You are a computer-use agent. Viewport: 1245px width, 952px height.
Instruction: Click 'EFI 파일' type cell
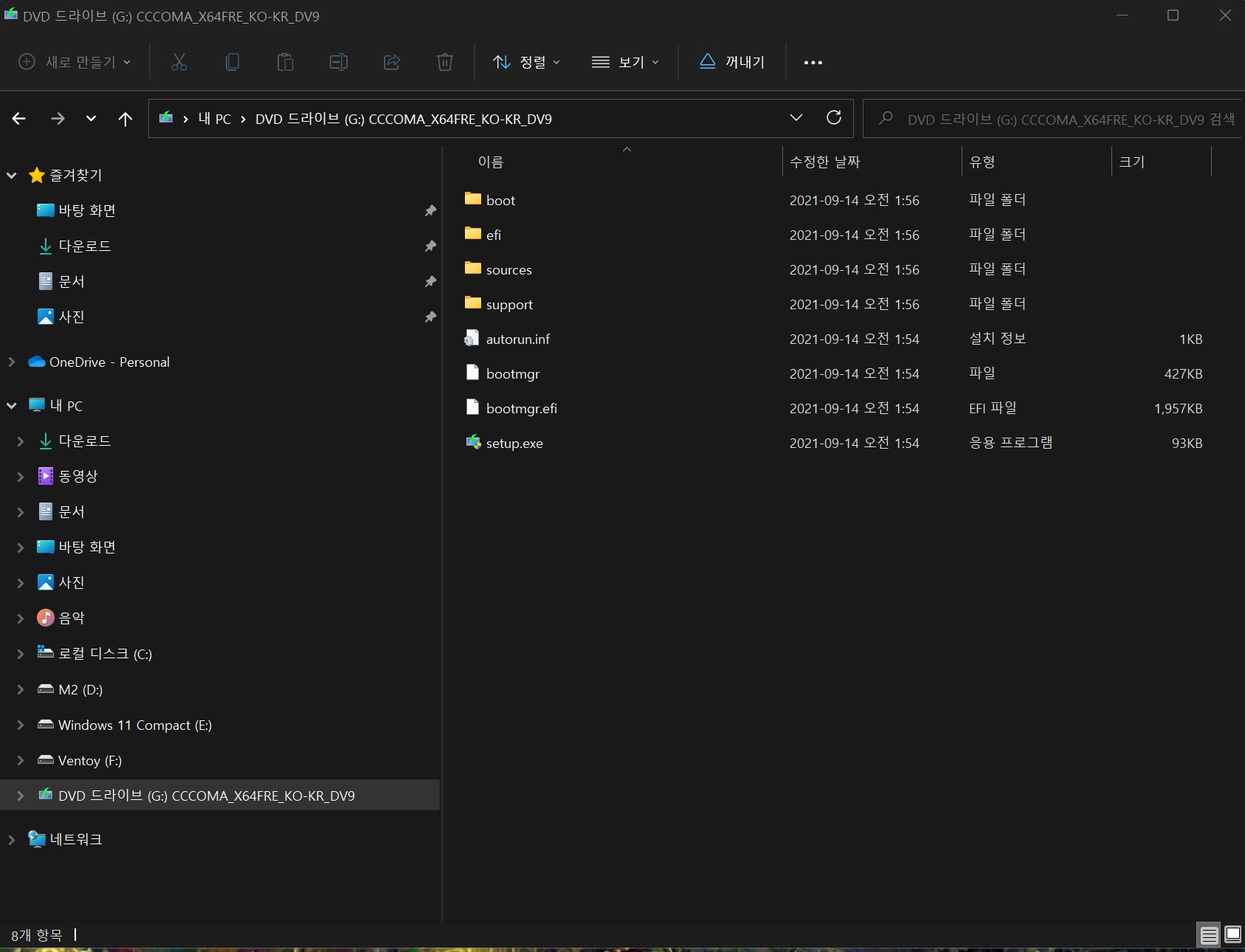pos(993,408)
